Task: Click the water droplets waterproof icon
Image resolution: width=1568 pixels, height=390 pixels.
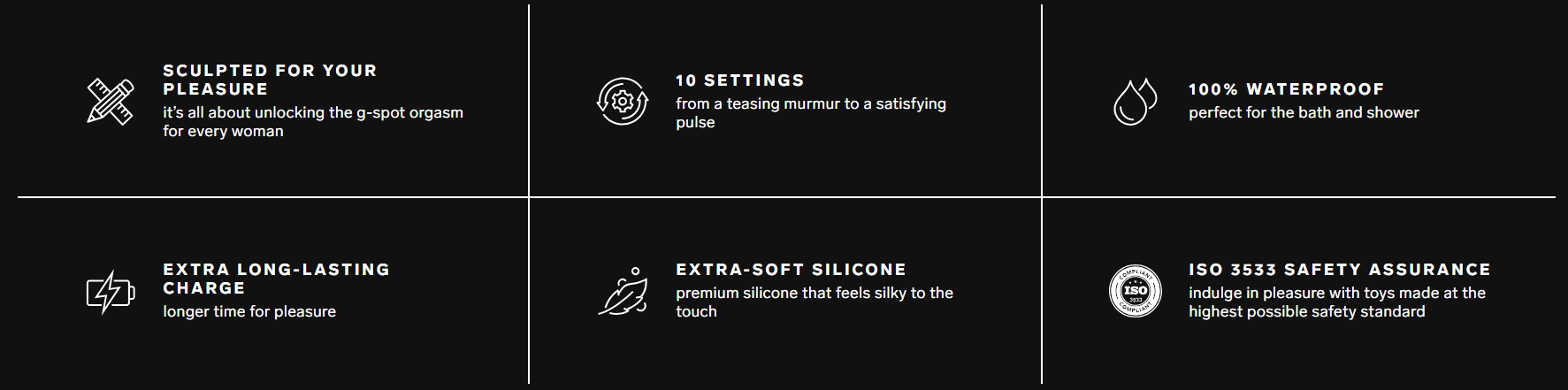Action: pos(1135,102)
